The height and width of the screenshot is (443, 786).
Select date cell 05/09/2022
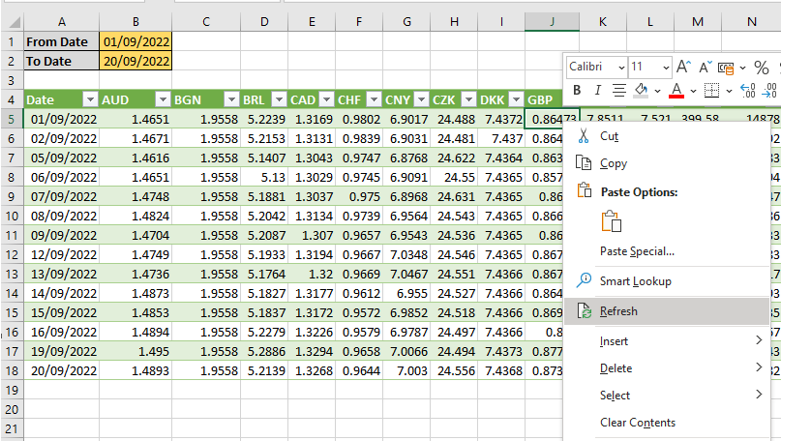[62, 158]
